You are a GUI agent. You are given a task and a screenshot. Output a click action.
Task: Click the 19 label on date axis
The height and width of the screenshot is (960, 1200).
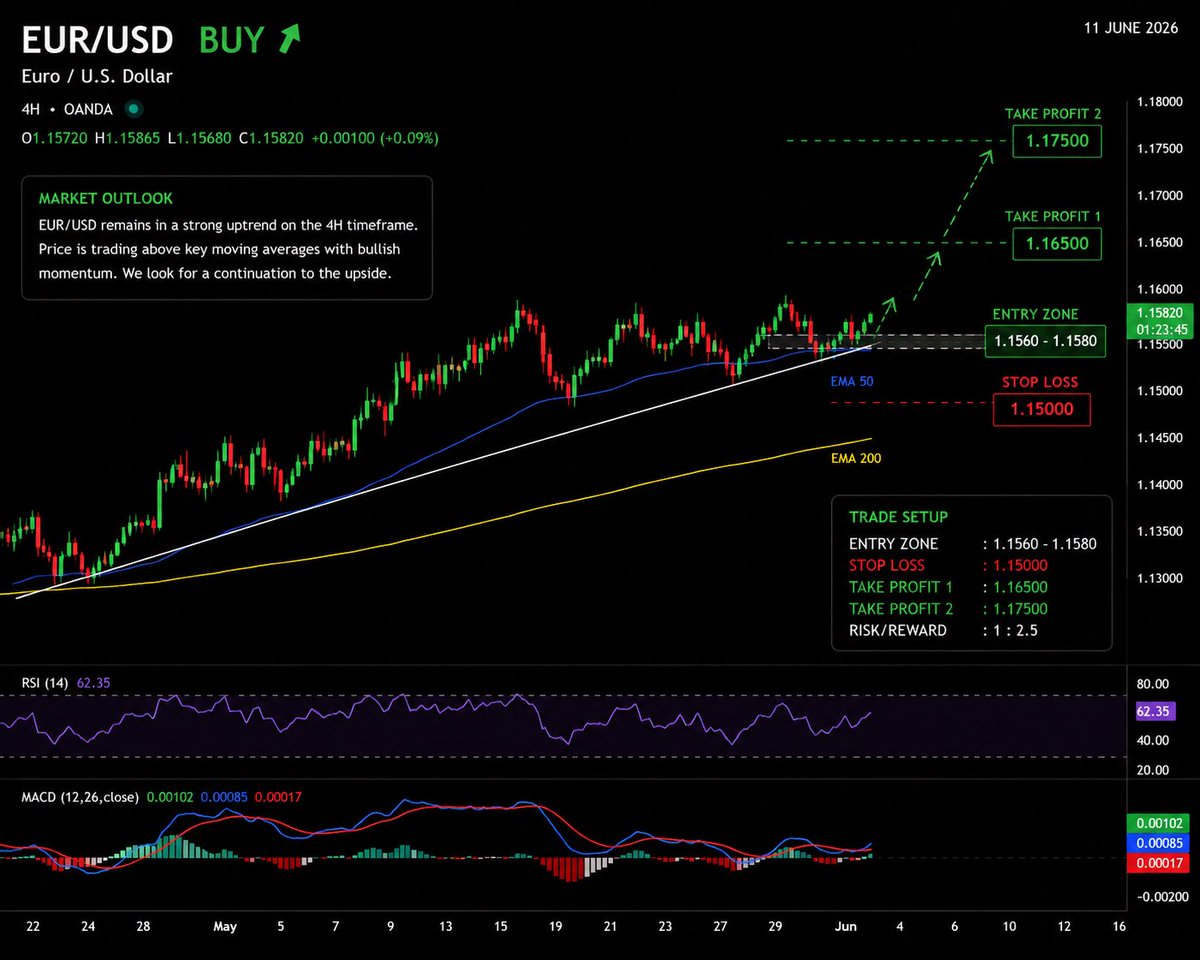(x=556, y=927)
